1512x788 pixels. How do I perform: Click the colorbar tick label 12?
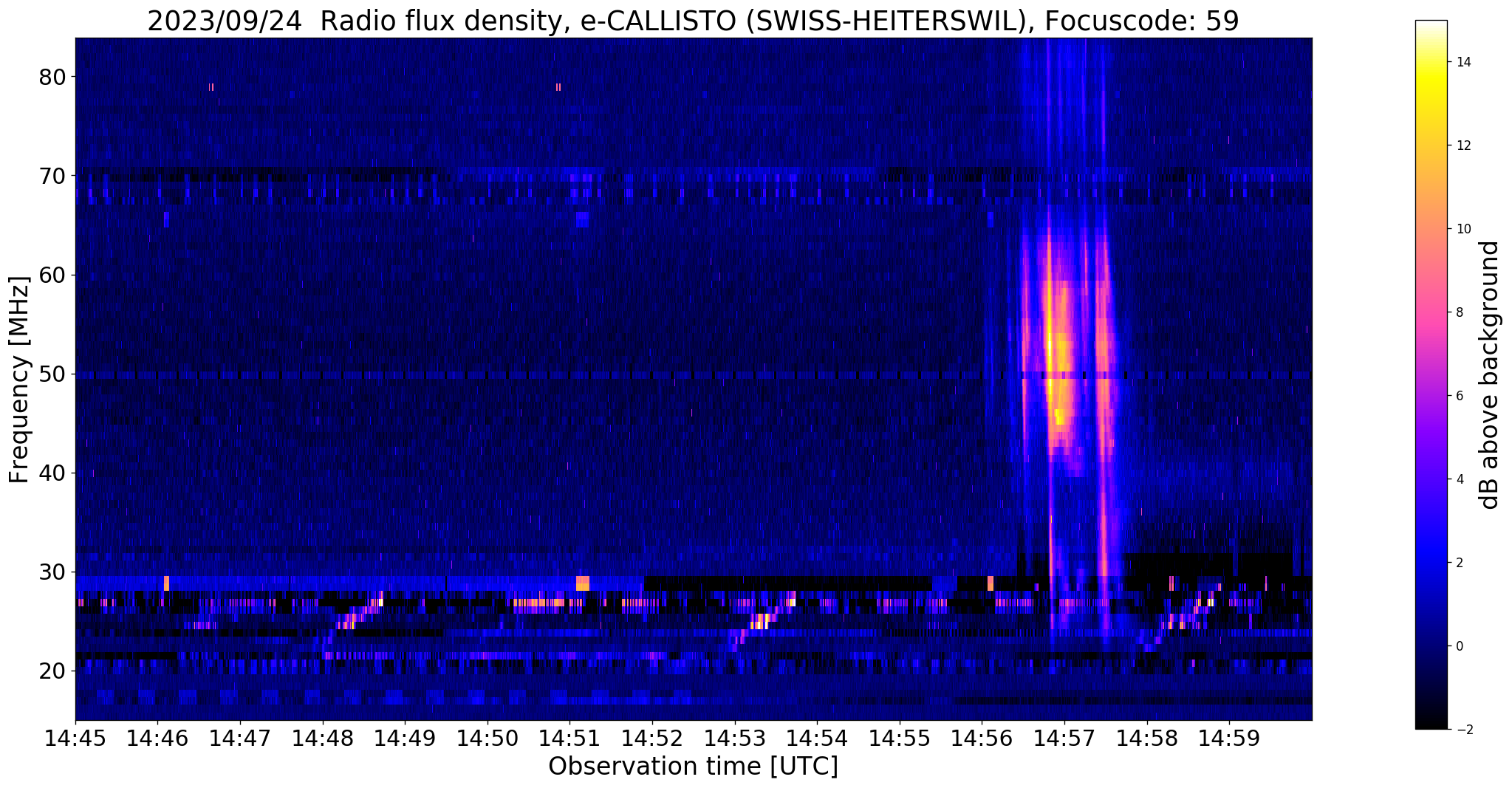coord(1463,145)
